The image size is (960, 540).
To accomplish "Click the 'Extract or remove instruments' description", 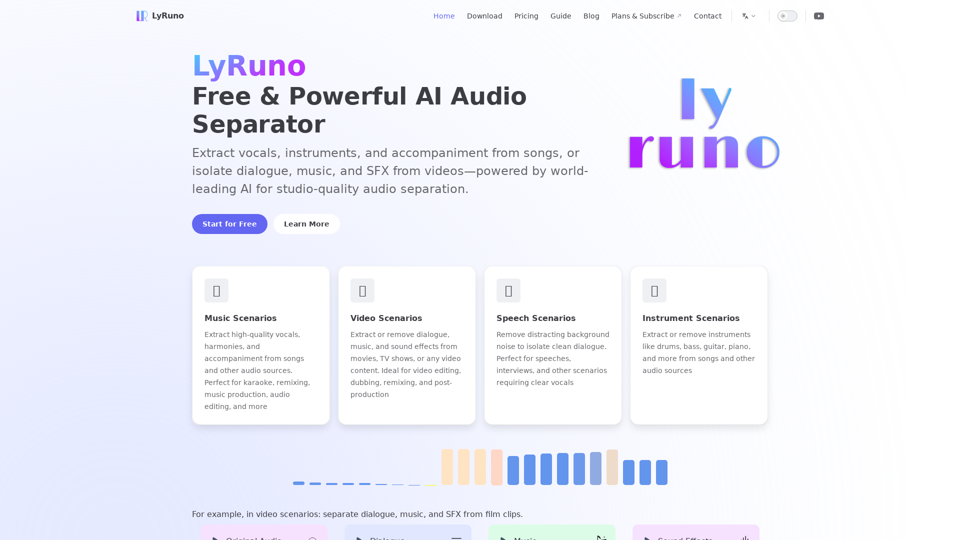I will point(699,353).
